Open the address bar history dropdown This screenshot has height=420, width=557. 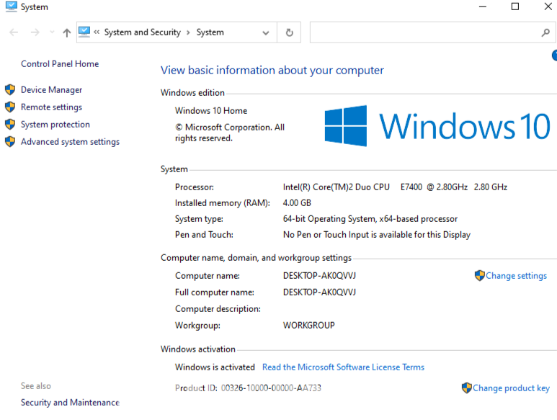(265, 33)
